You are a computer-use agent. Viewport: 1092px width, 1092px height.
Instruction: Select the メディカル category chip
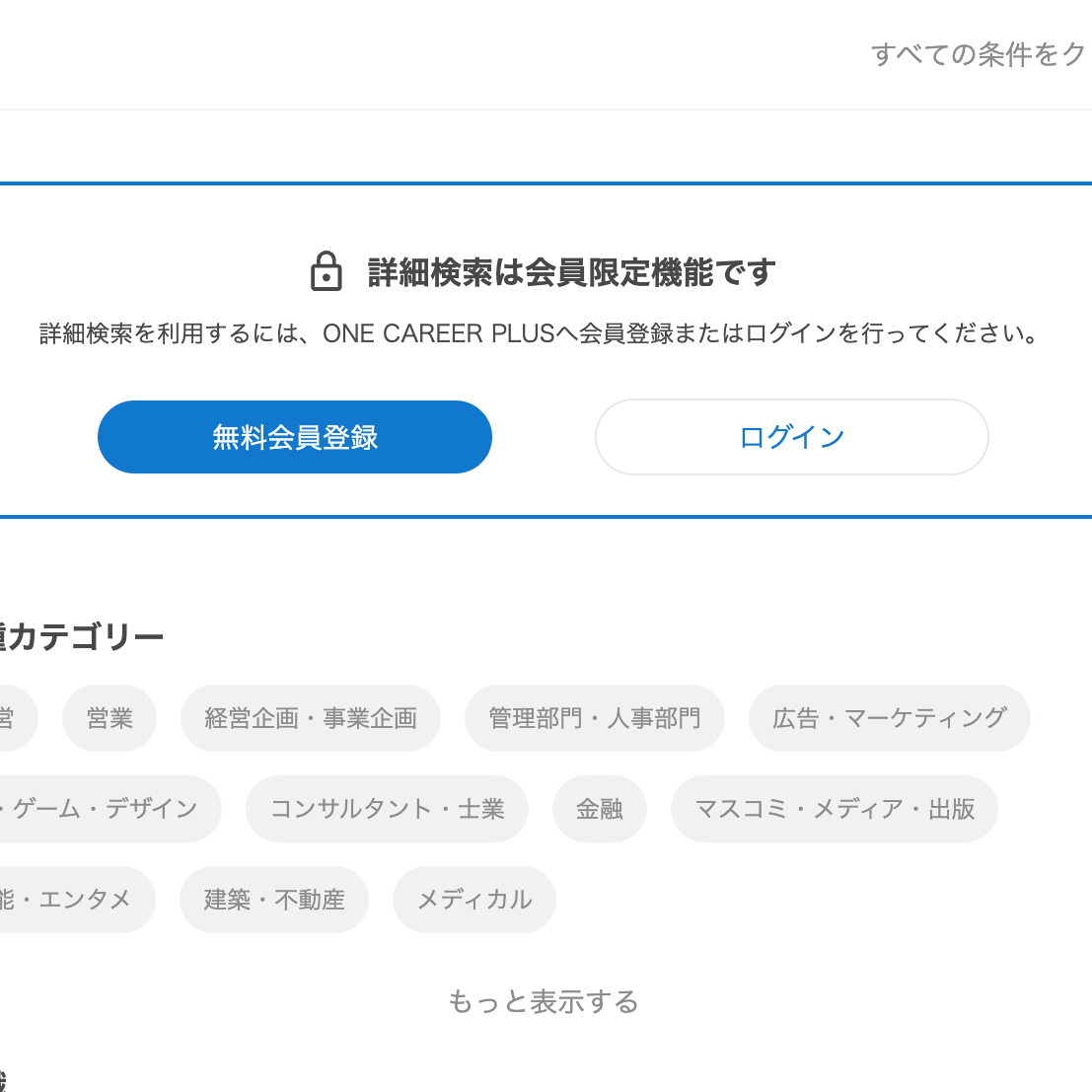(474, 900)
